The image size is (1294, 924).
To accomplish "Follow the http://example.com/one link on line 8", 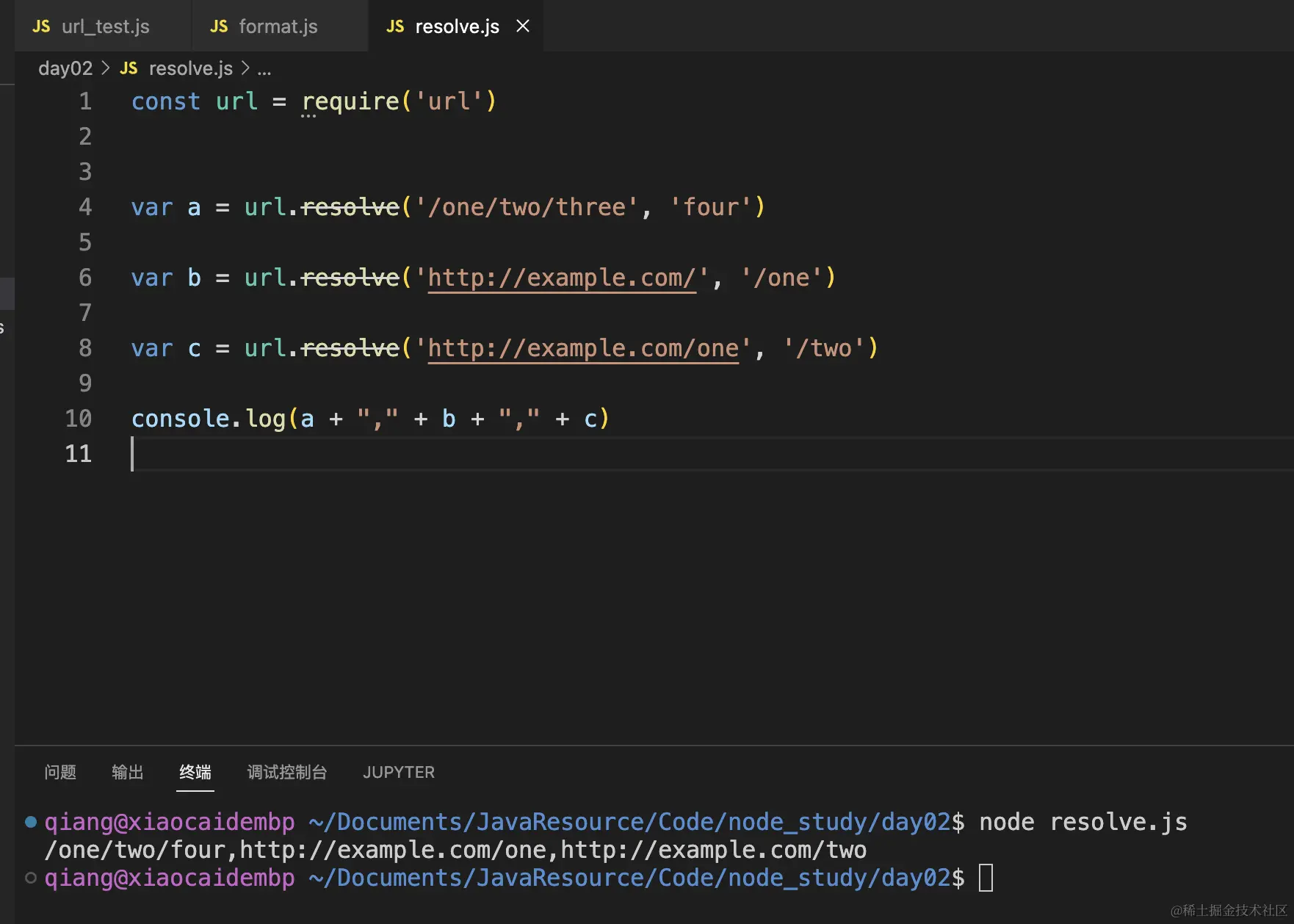I will (x=583, y=348).
